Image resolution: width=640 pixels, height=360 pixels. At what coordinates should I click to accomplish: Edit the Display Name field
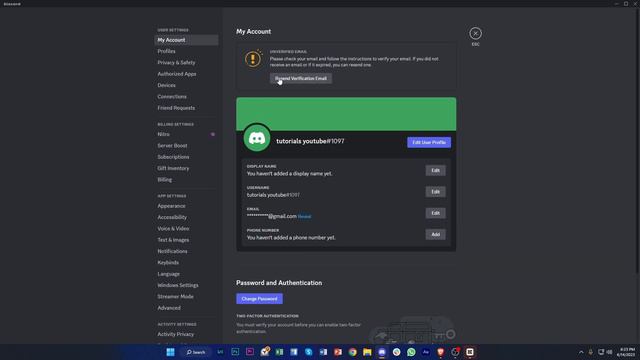pyautogui.click(x=436, y=171)
